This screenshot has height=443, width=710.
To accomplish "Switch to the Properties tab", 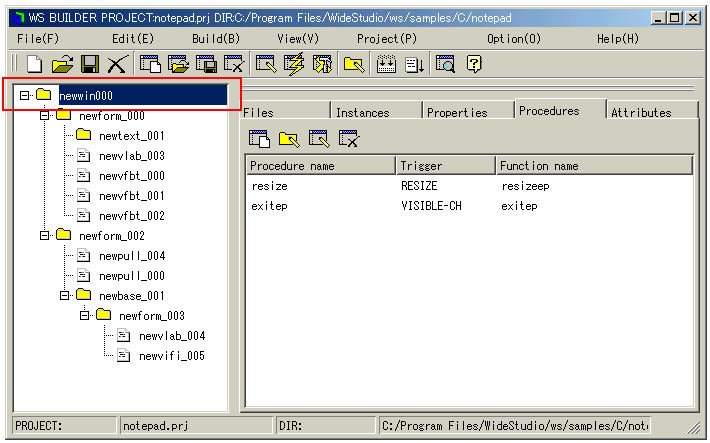I will coord(457,112).
